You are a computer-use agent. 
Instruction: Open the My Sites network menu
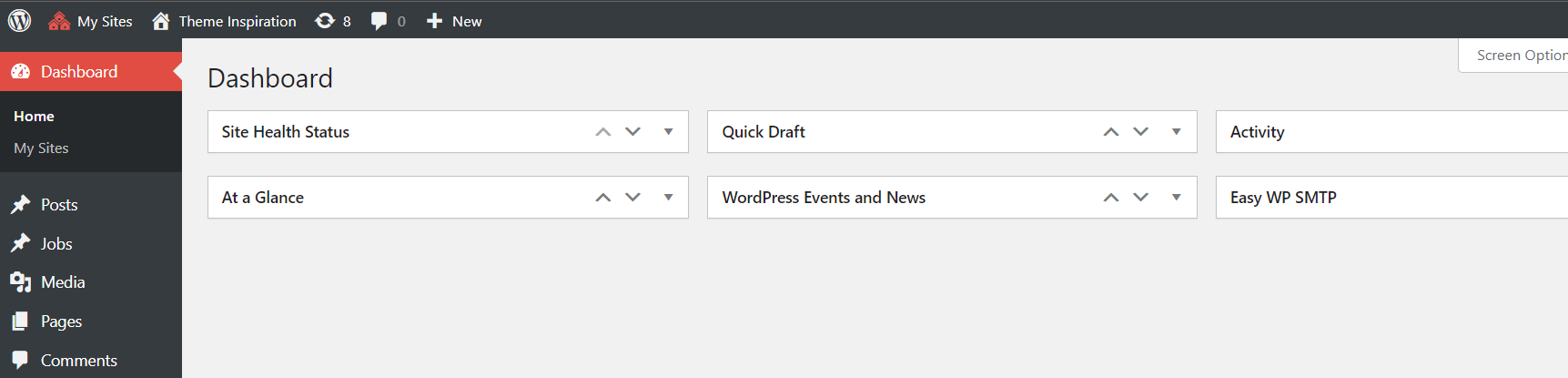91,21
